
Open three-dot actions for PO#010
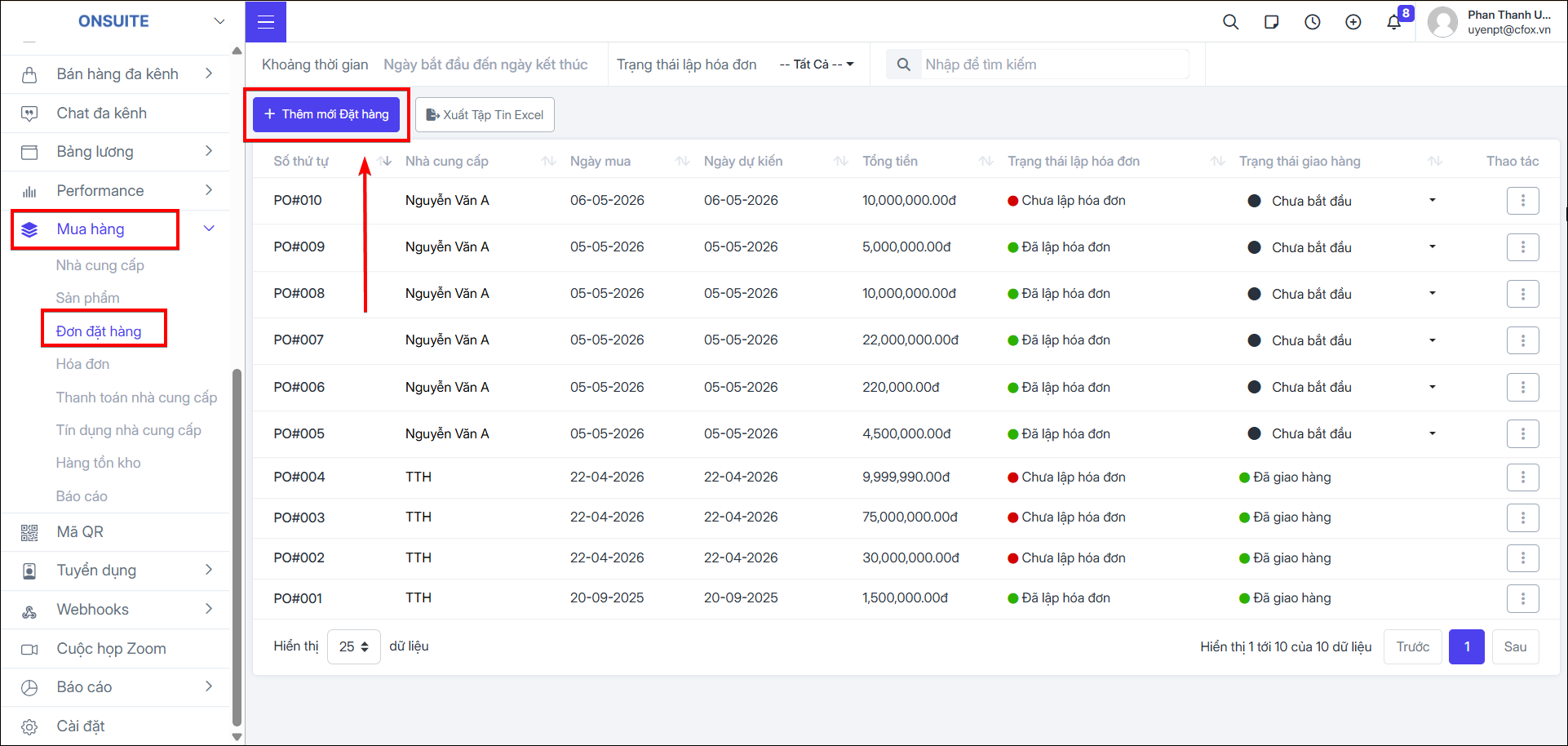pyautogui.click(x=1522, y=201)
